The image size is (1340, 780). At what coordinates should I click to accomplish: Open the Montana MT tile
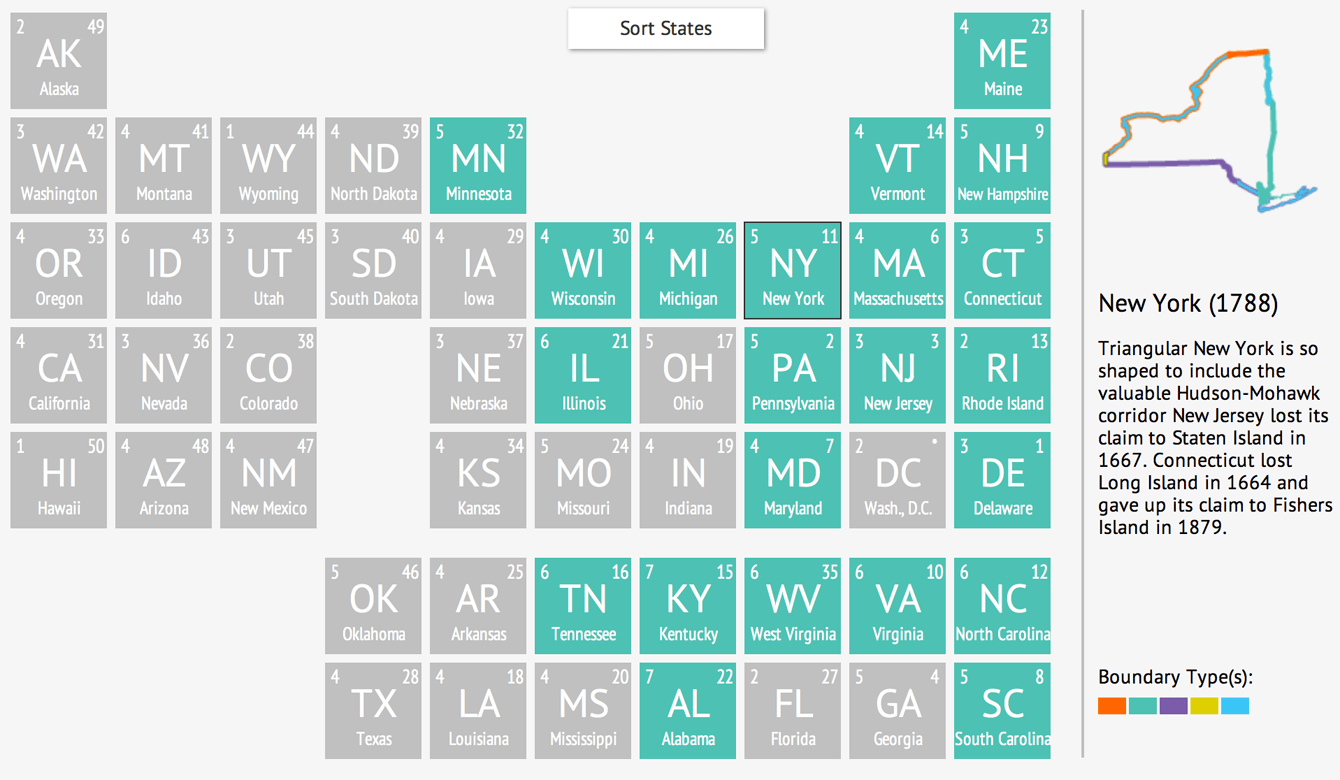pos(164,166)
